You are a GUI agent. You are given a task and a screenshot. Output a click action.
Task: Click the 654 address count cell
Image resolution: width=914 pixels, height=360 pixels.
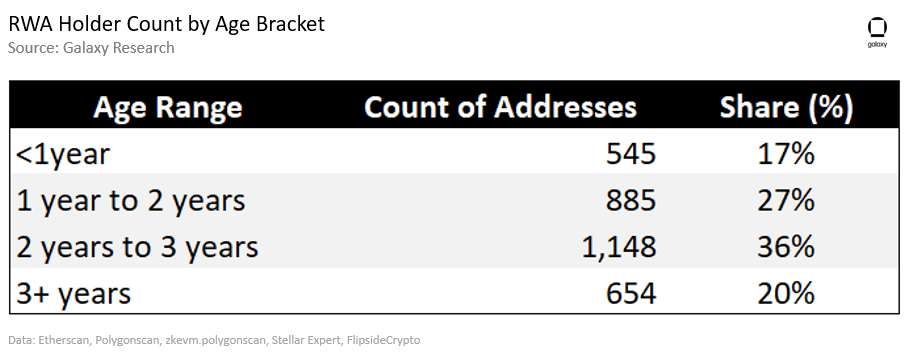coord(631,293)
